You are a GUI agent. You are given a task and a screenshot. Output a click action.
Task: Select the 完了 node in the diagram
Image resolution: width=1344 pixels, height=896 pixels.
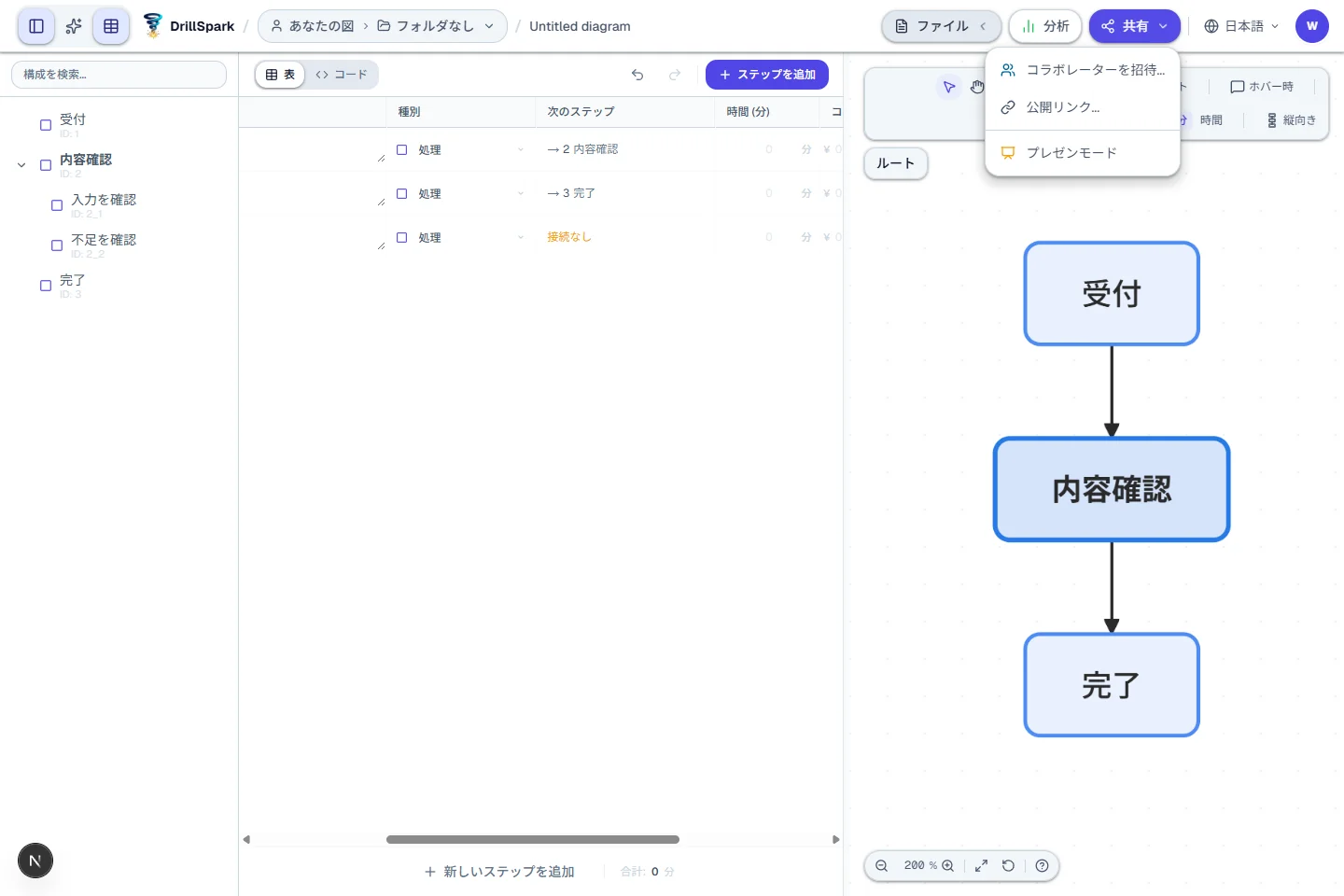click(1112, 685)
